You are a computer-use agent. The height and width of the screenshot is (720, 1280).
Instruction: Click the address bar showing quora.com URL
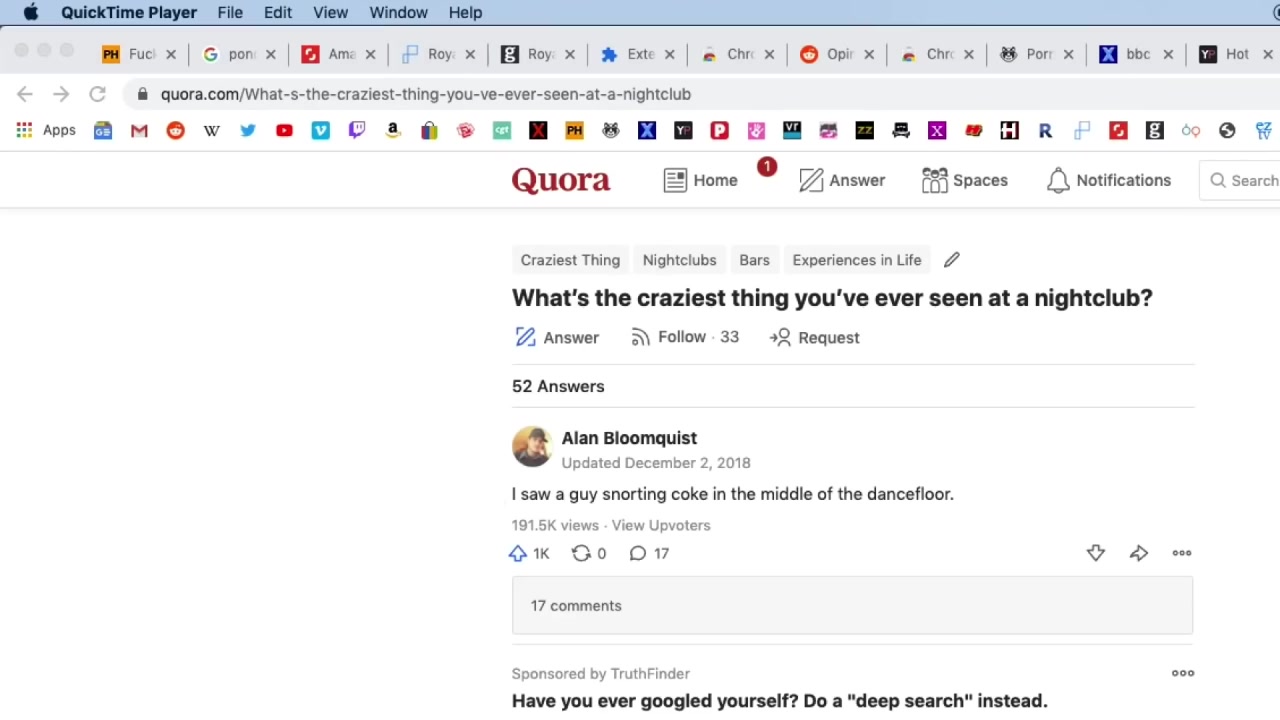700,94
